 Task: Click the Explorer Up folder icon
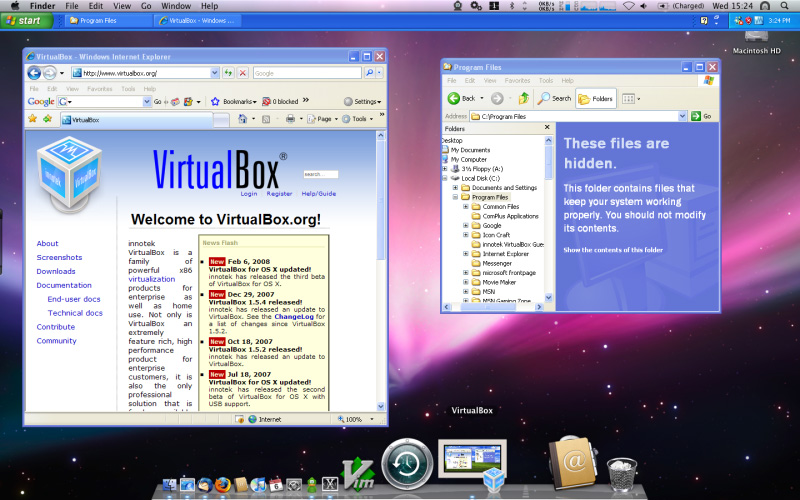(523, 98)
